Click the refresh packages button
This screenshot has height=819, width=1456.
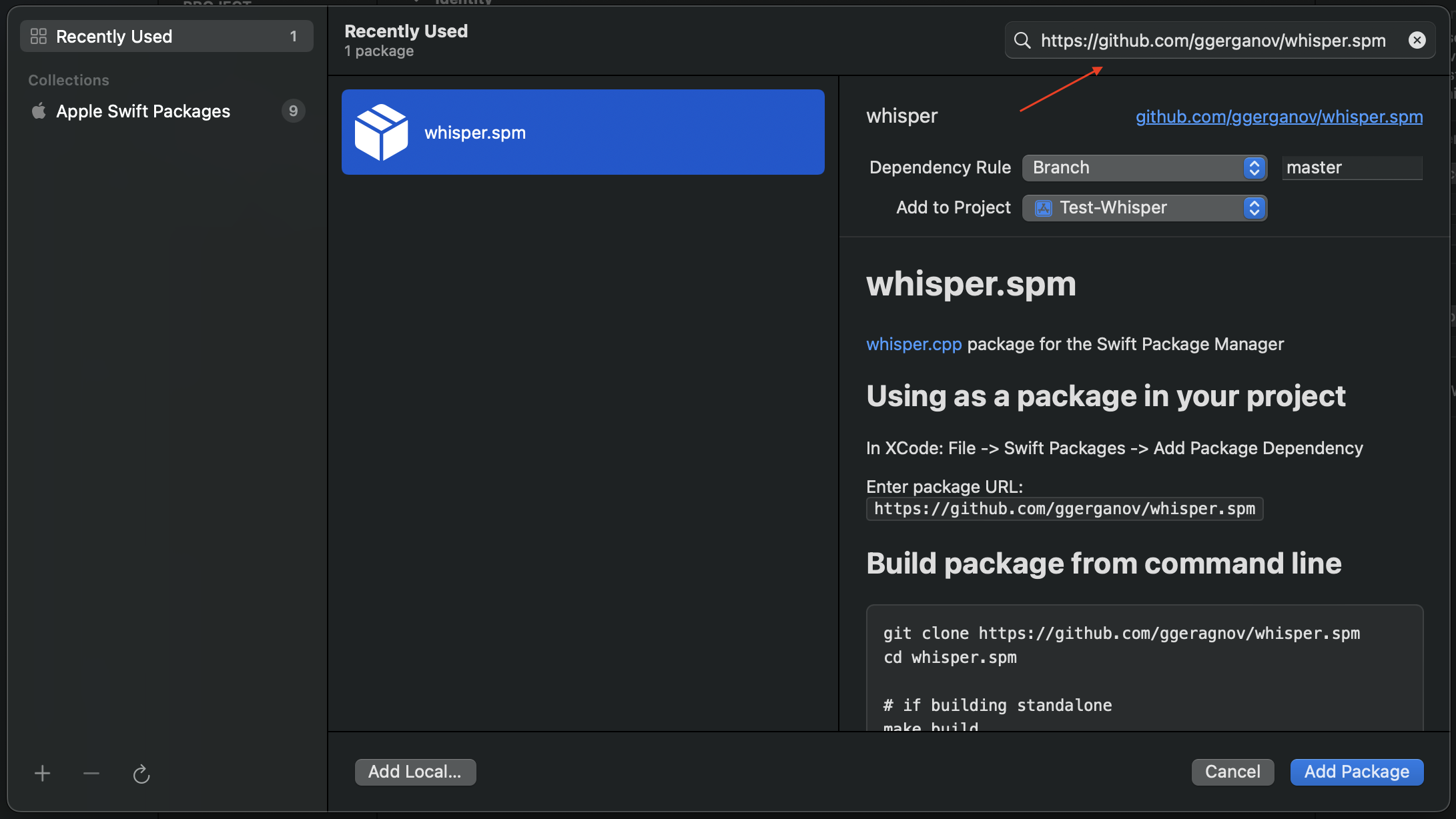(141, 772)
